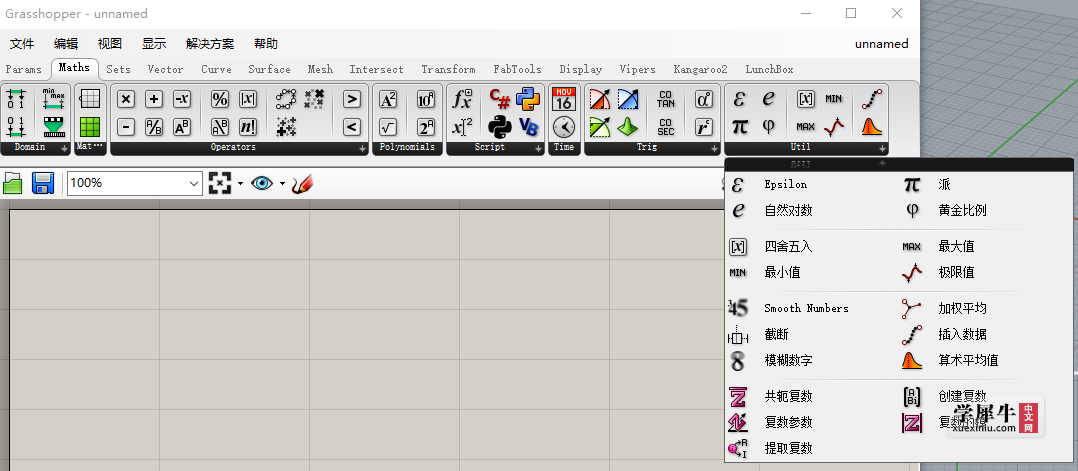This screenshot has width=1078, height=471.
Task: Select the red Sine trig icon
Action: (600, 99)
